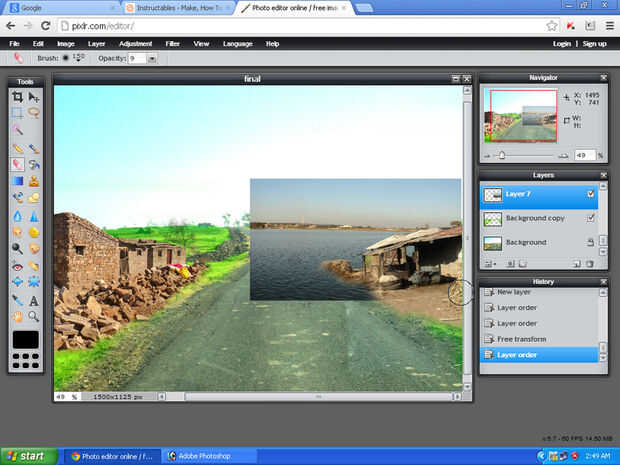Select the Color replace tool

pyautogui.click(x=17, y=197)
